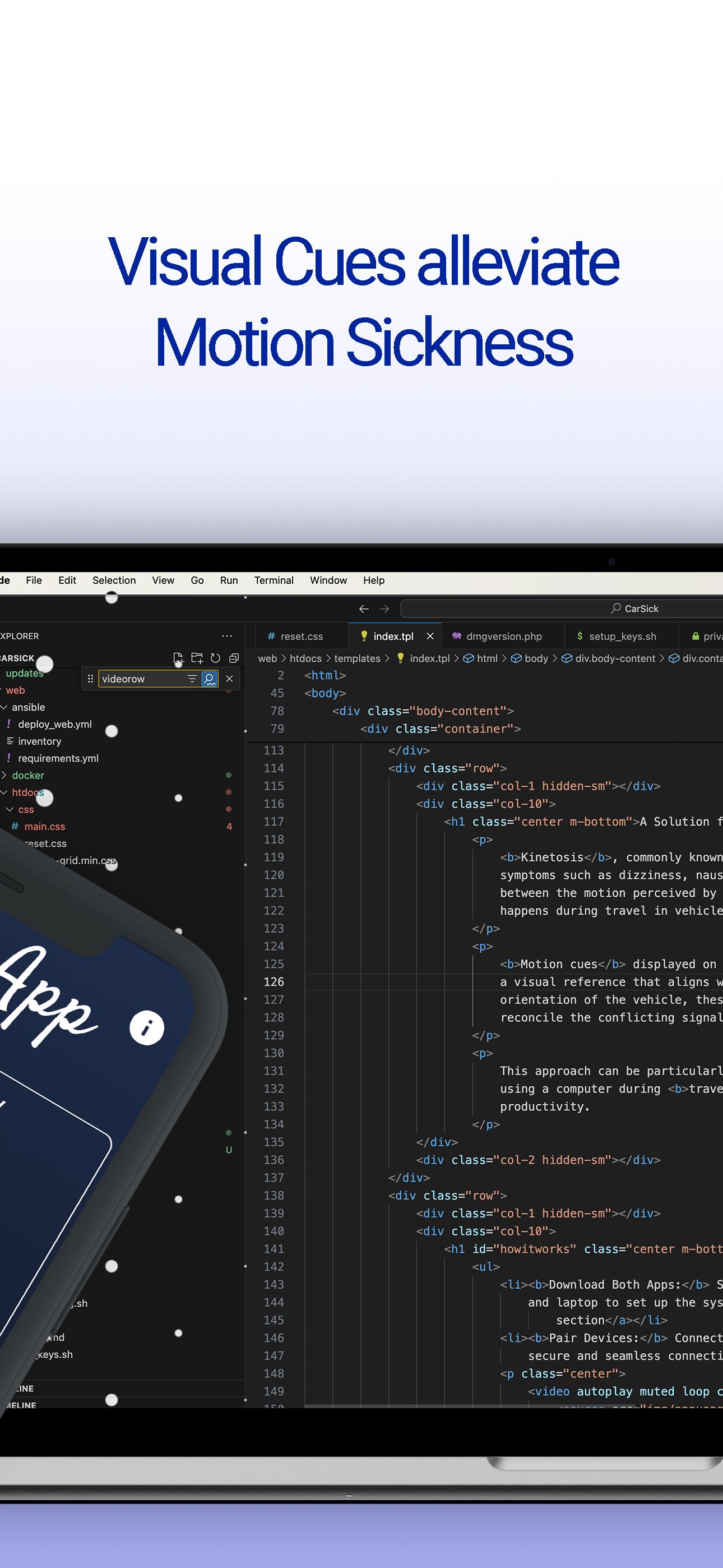Open deploy_web.yml file
This screenshot has width=723, height=1568.
point(55,725)
